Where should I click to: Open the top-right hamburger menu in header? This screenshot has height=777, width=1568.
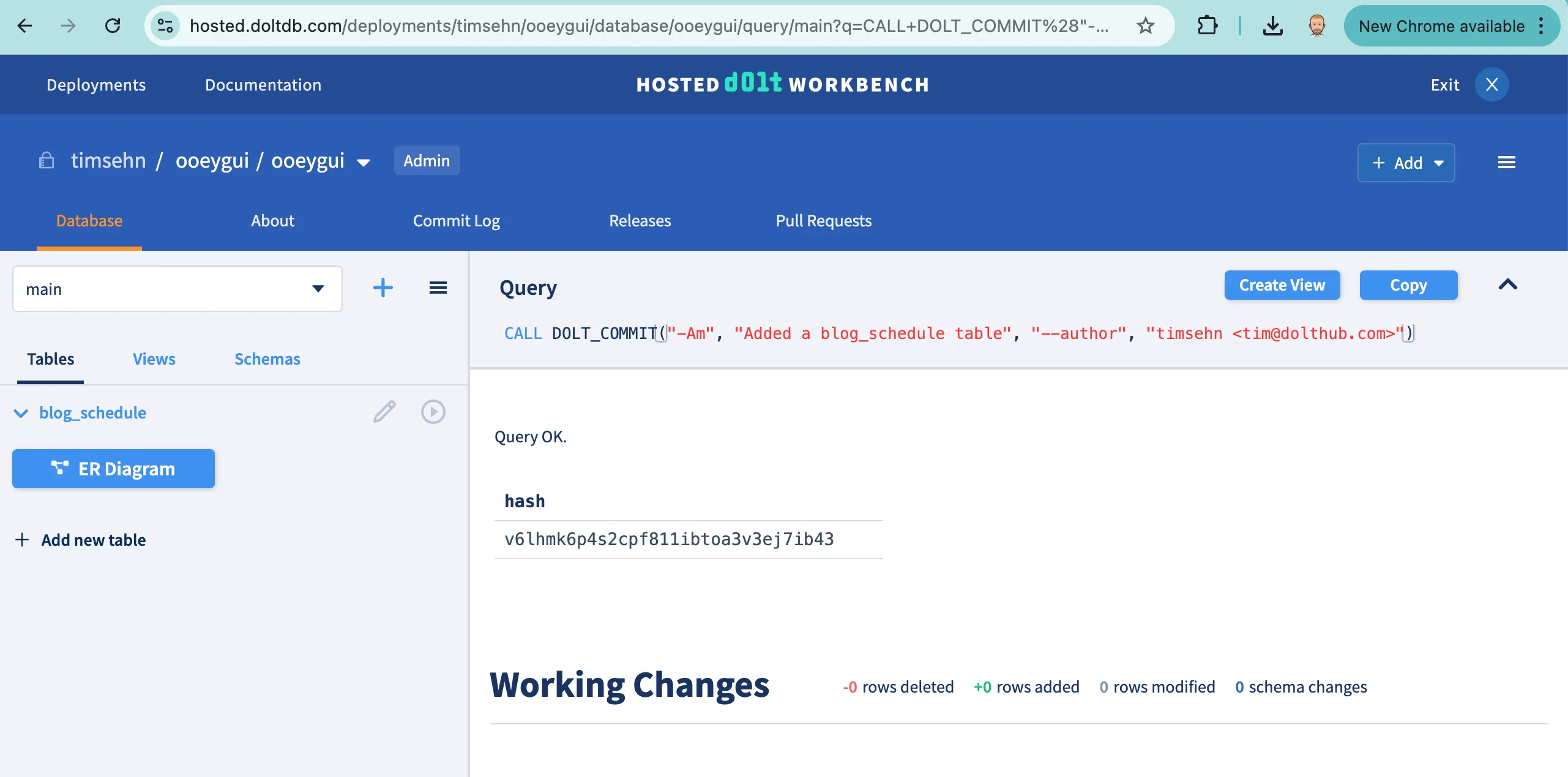click(x=1506, y=162)
